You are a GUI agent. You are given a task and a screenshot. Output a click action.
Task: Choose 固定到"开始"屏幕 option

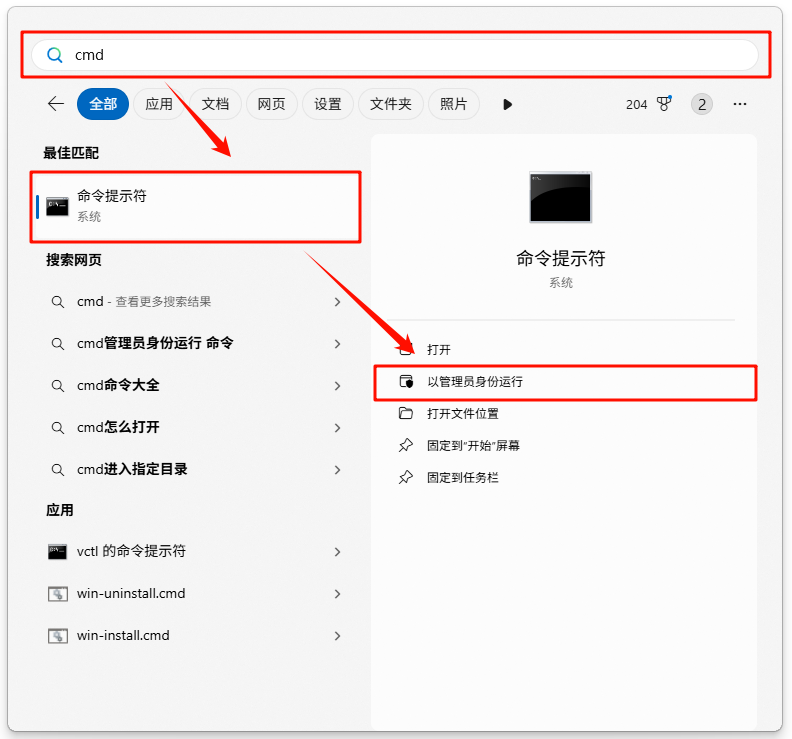coord(473,446)
